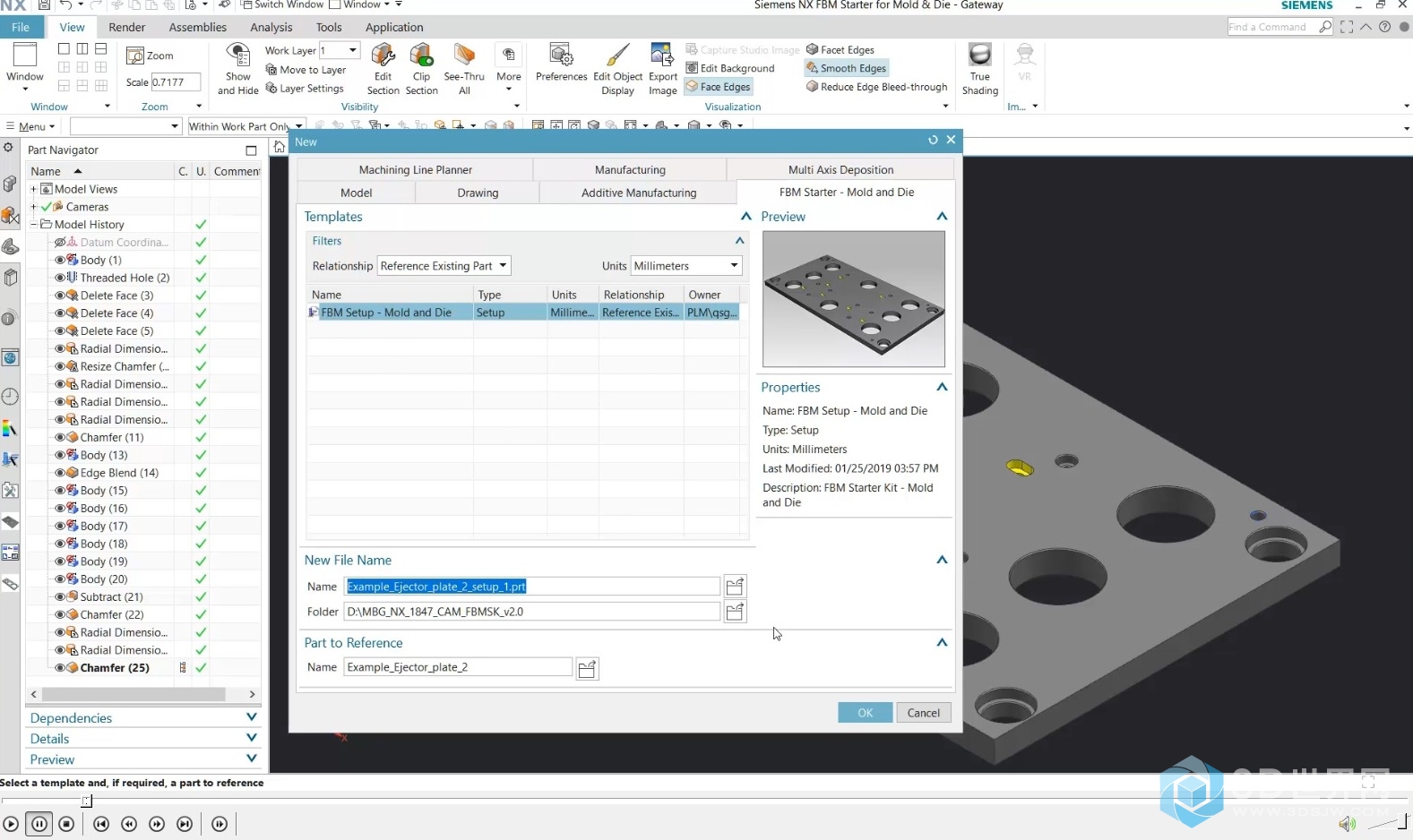
Task: Open the Relationship dropdown
Action: point(444,266)
